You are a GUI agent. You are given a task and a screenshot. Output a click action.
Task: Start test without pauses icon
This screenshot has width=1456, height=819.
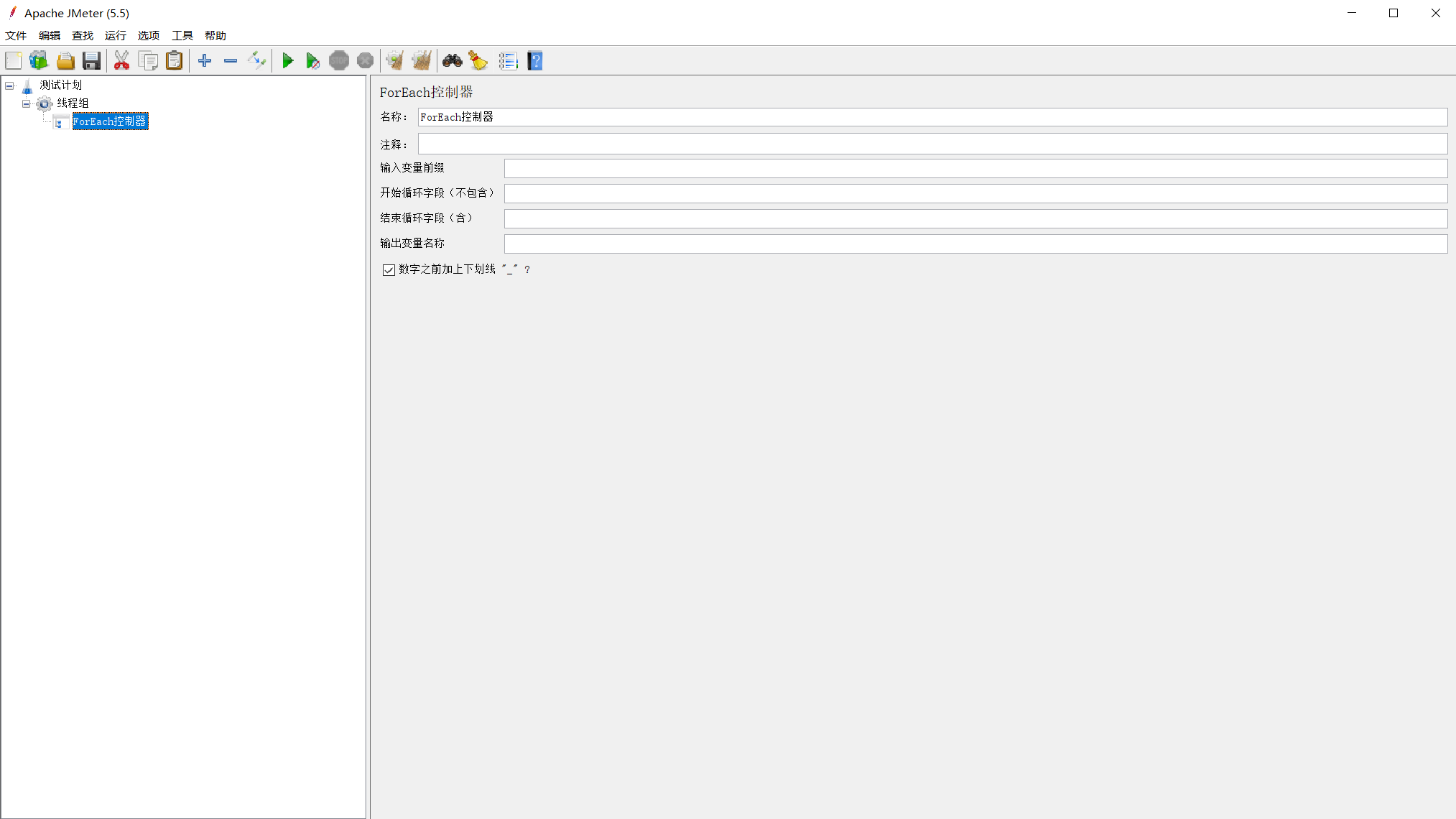tap(312, 61)
